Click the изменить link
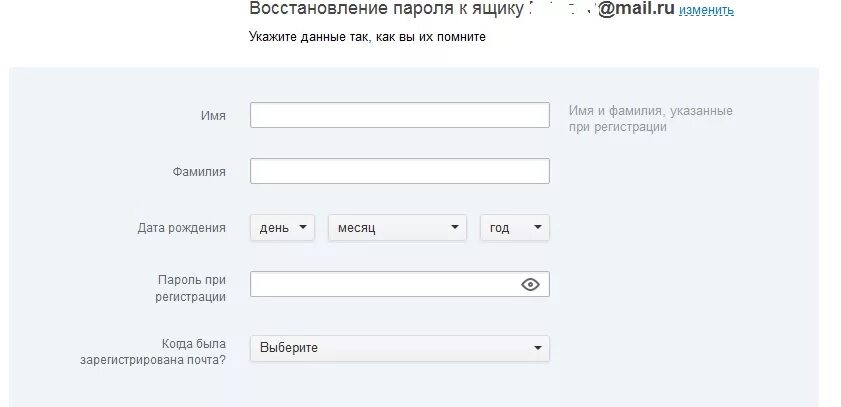The image size is (841, 407). tap(706, 10)
